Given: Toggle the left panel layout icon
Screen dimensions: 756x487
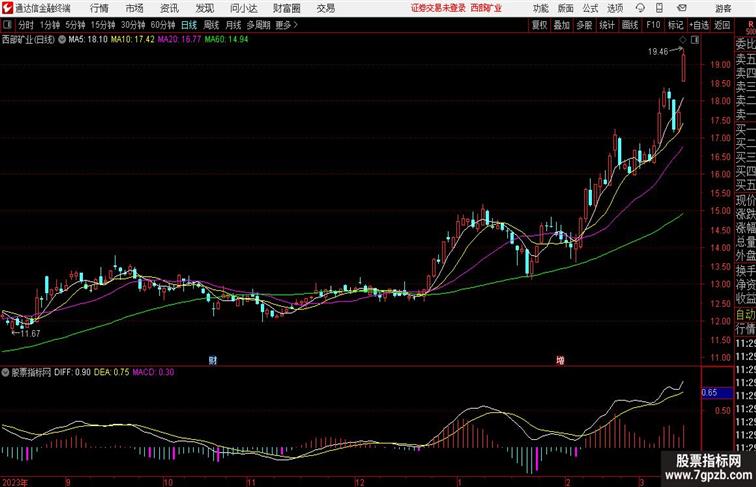Looking at the screenshot, I should tap(7, 25).
